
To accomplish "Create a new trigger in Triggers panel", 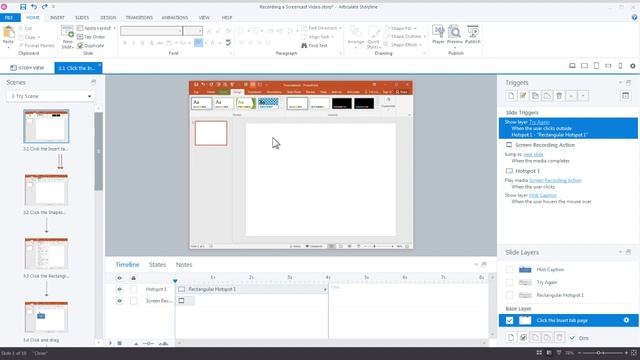I will click(x=511, y=96).
